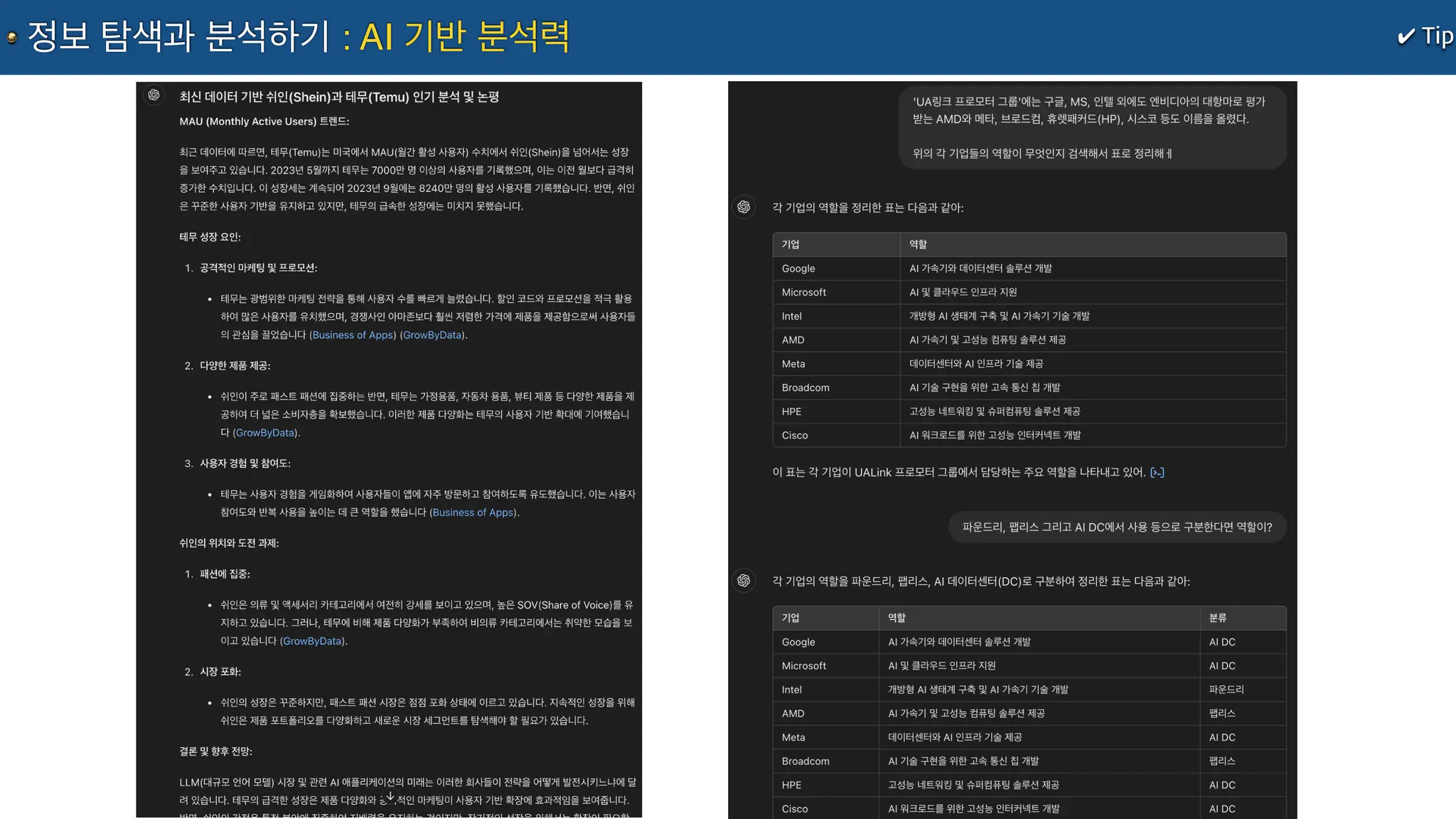Click the heading 'MAU (Monthly Active Users) 트렌드:'
The height and width of the screenshot is (819, 1456).
click(264, 122)
